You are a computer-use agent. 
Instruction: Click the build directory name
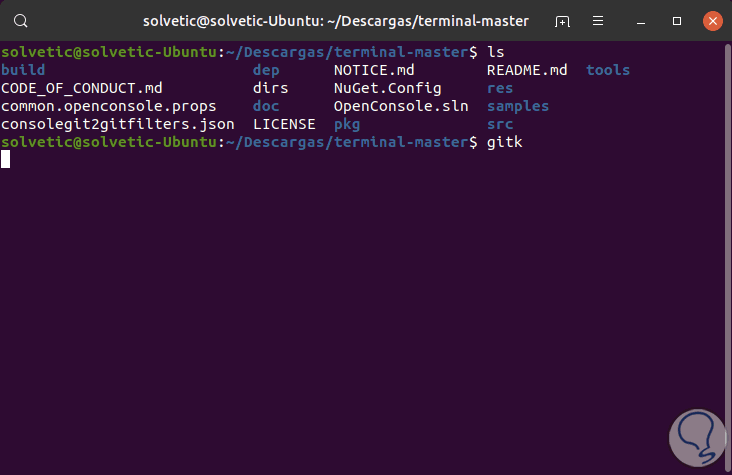[23, 70]
